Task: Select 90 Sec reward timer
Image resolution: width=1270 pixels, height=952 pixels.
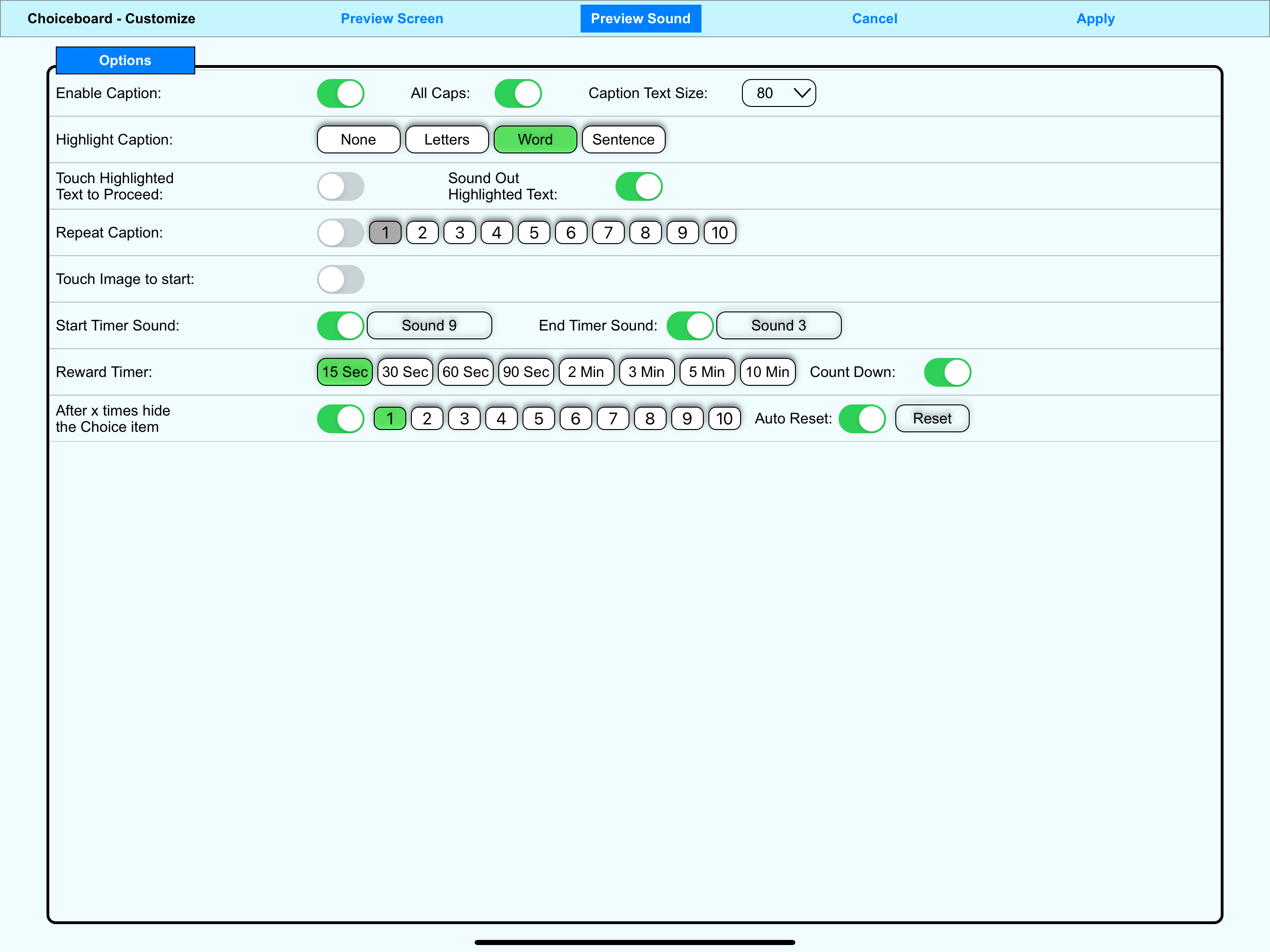Action: coord(527,372)
